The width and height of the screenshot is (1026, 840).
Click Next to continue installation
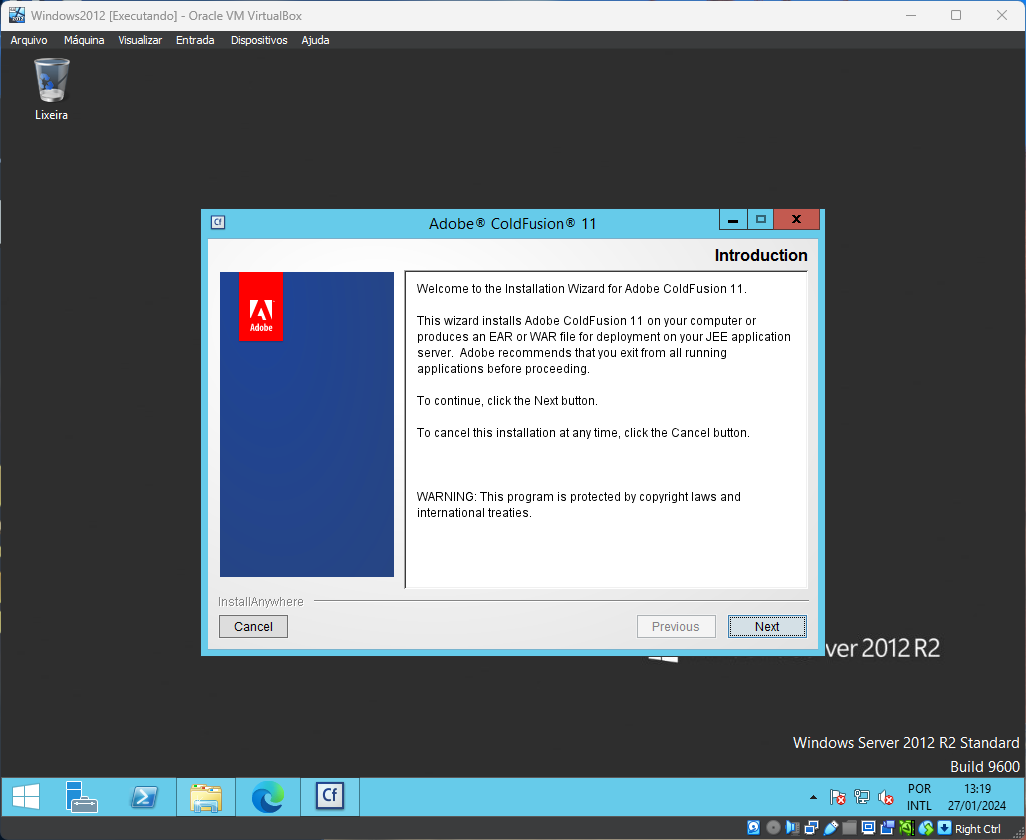coord(767,627)
